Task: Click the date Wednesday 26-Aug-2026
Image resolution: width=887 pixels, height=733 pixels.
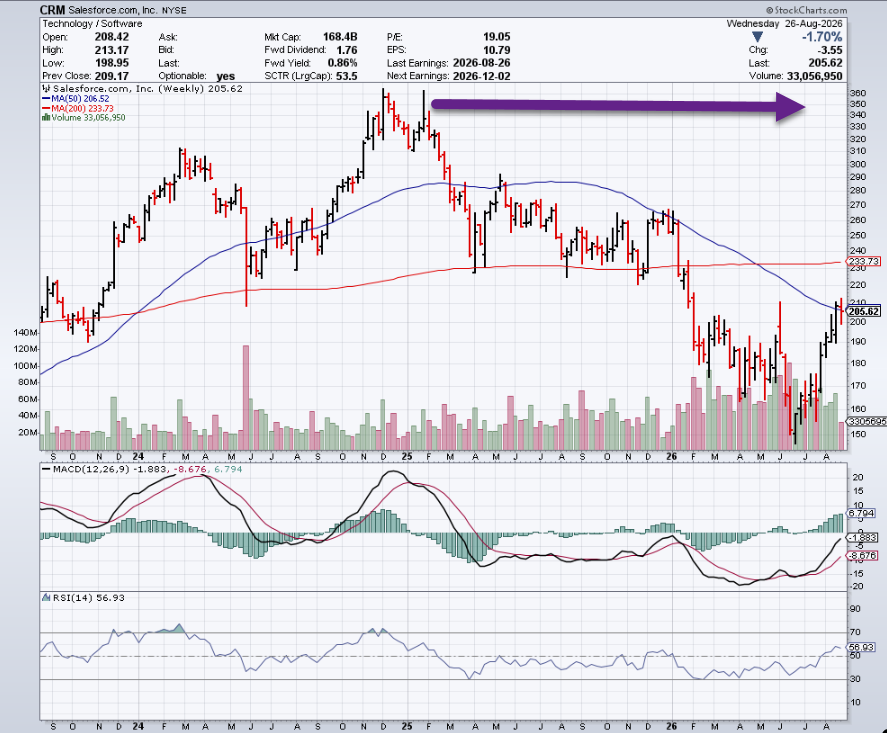Action: click(784, 24)
